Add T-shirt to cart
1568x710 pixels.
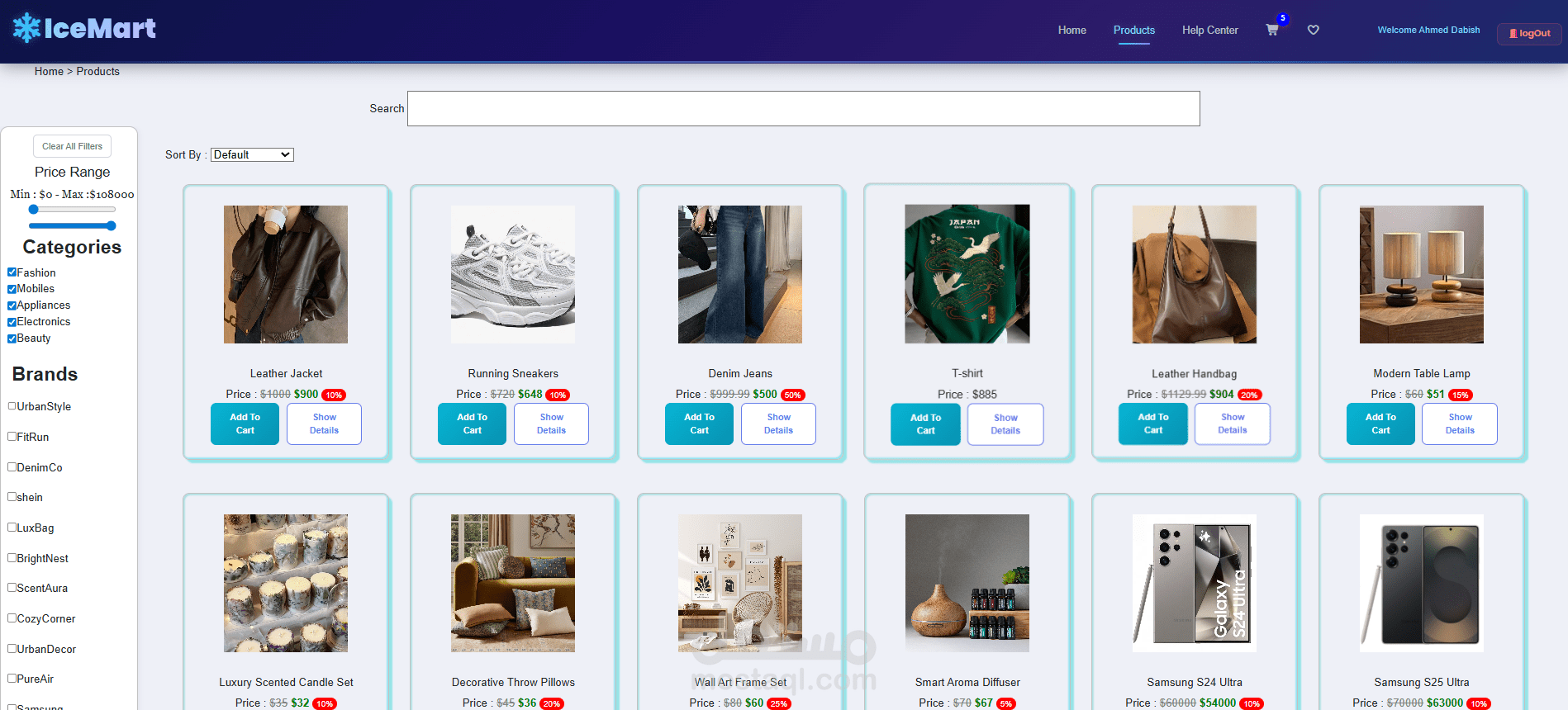(925, 424)
